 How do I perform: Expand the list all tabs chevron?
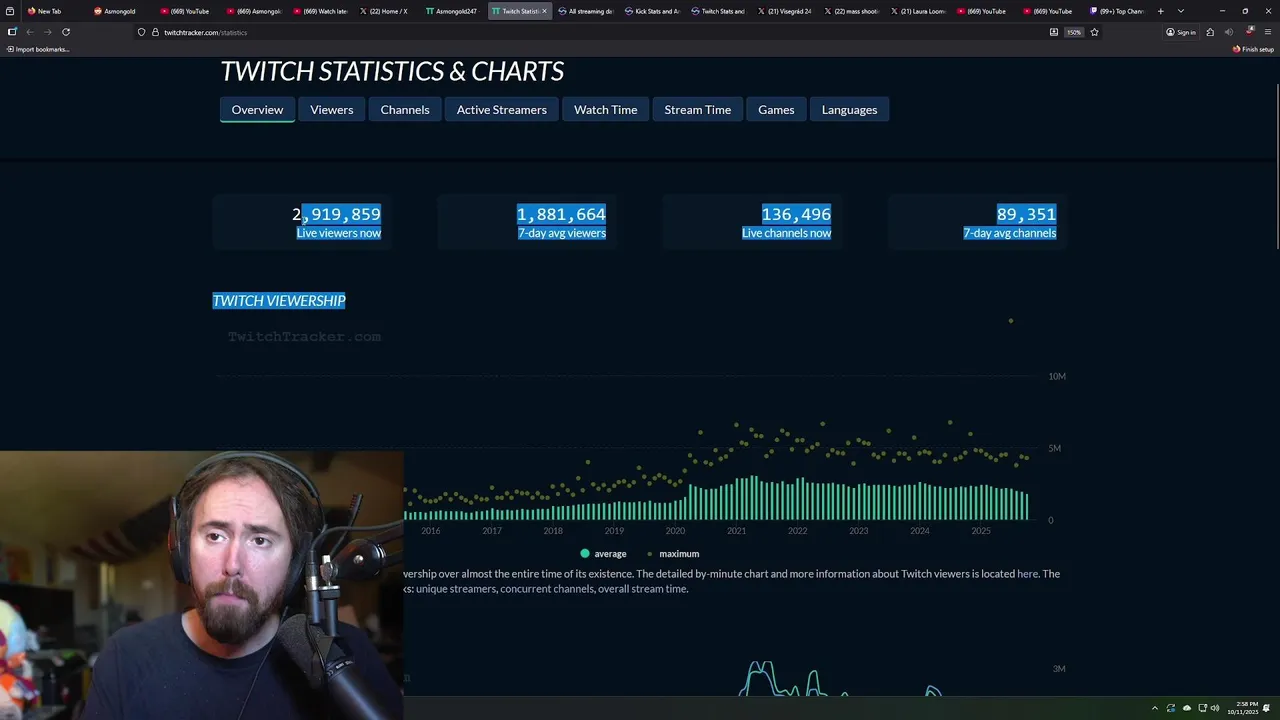pyautogui.click(x=1181, y=11)
